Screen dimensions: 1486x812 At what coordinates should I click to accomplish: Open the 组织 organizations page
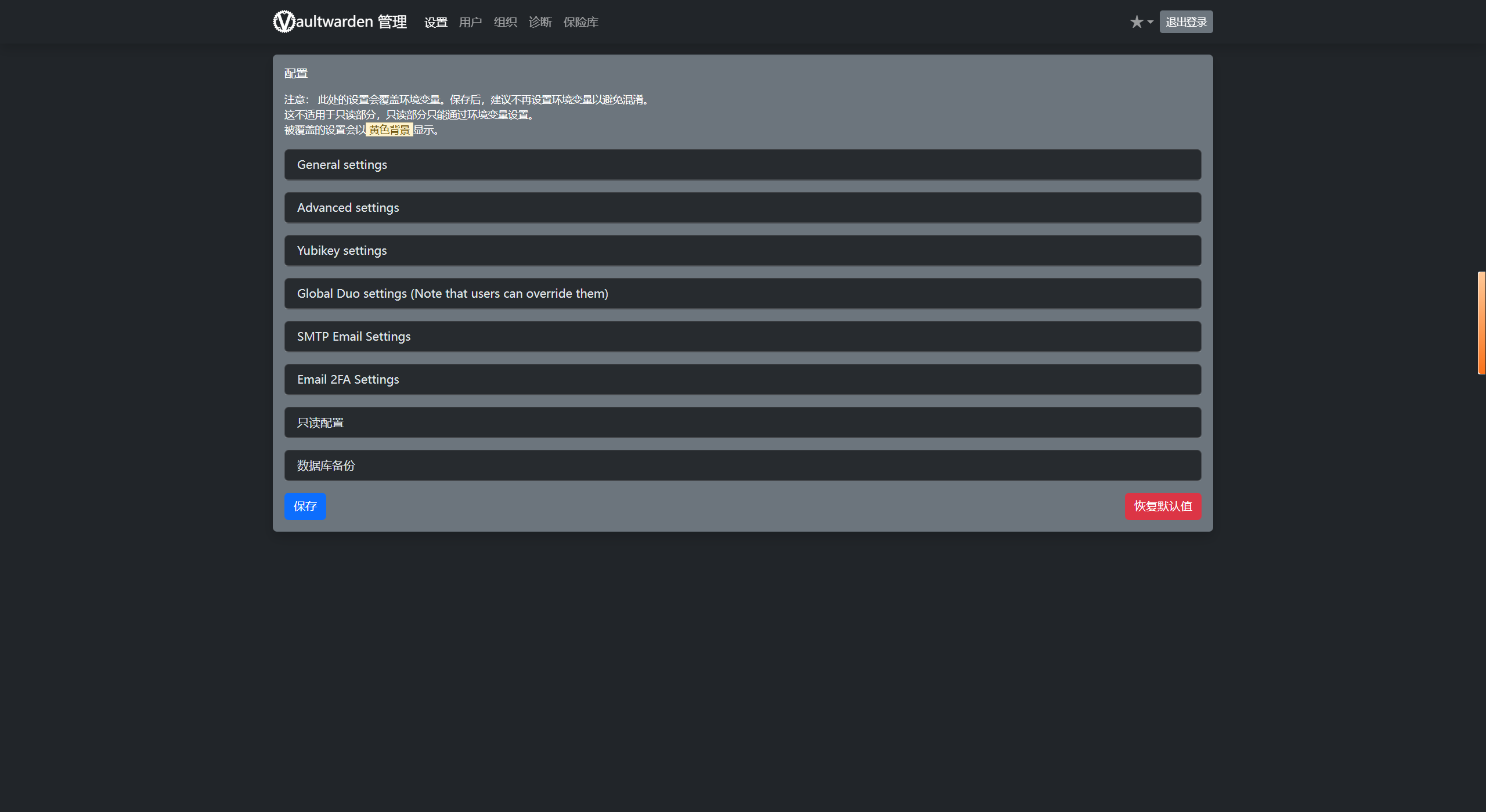505,22
